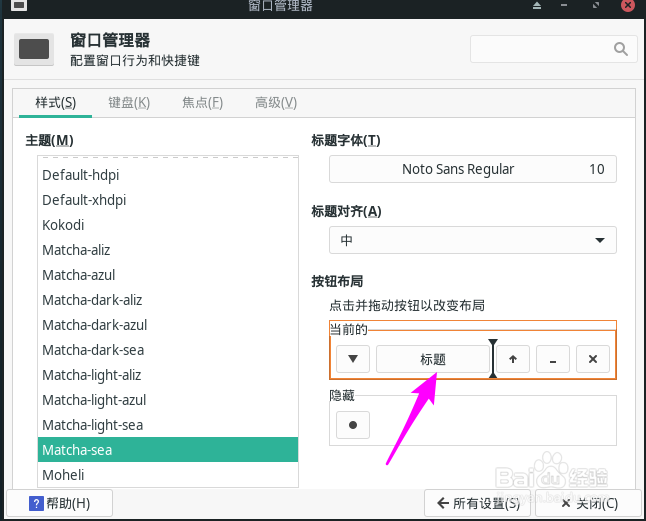This screenshot has height=521, width=646.
Task: Open 帮助(H) help button
Action: (59, 503)
